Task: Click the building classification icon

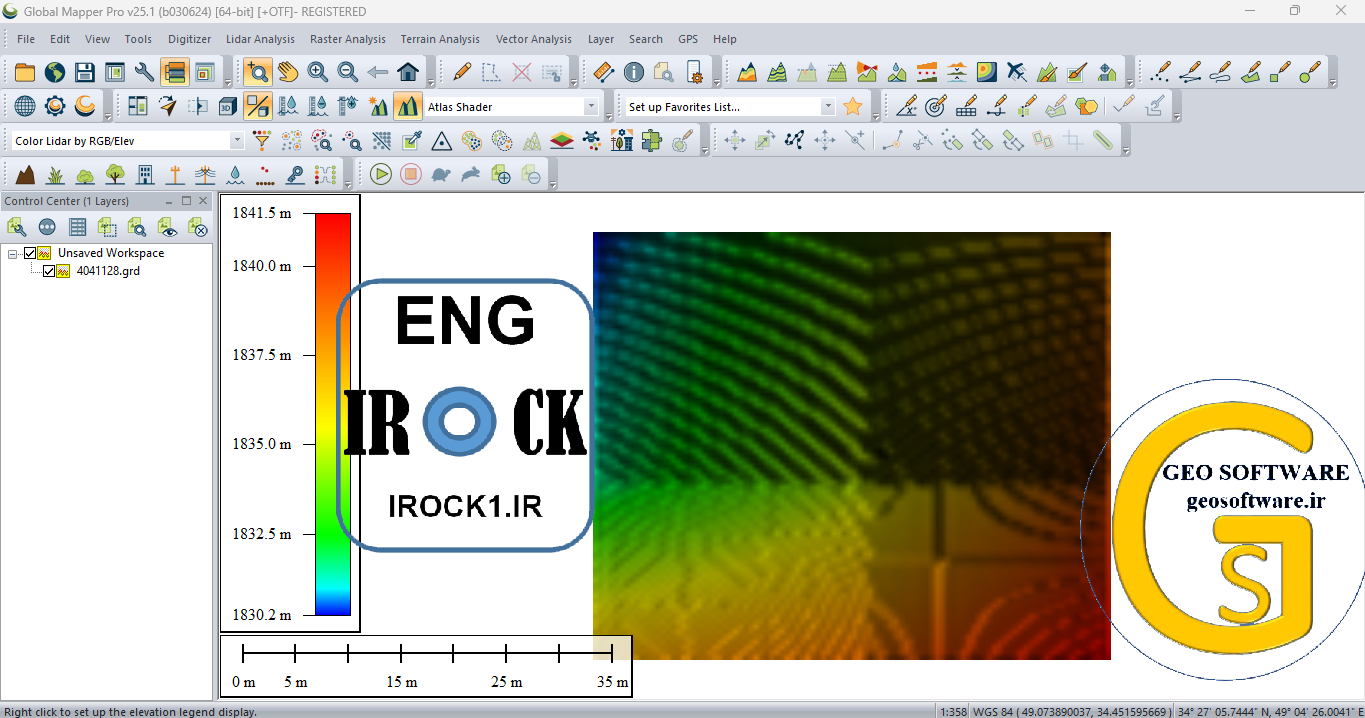Action: pos(145,174)
